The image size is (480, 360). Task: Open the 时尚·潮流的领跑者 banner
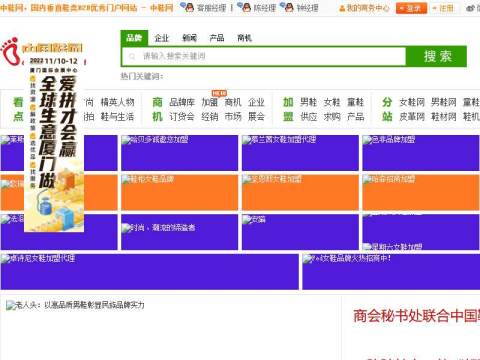point(180,232)
